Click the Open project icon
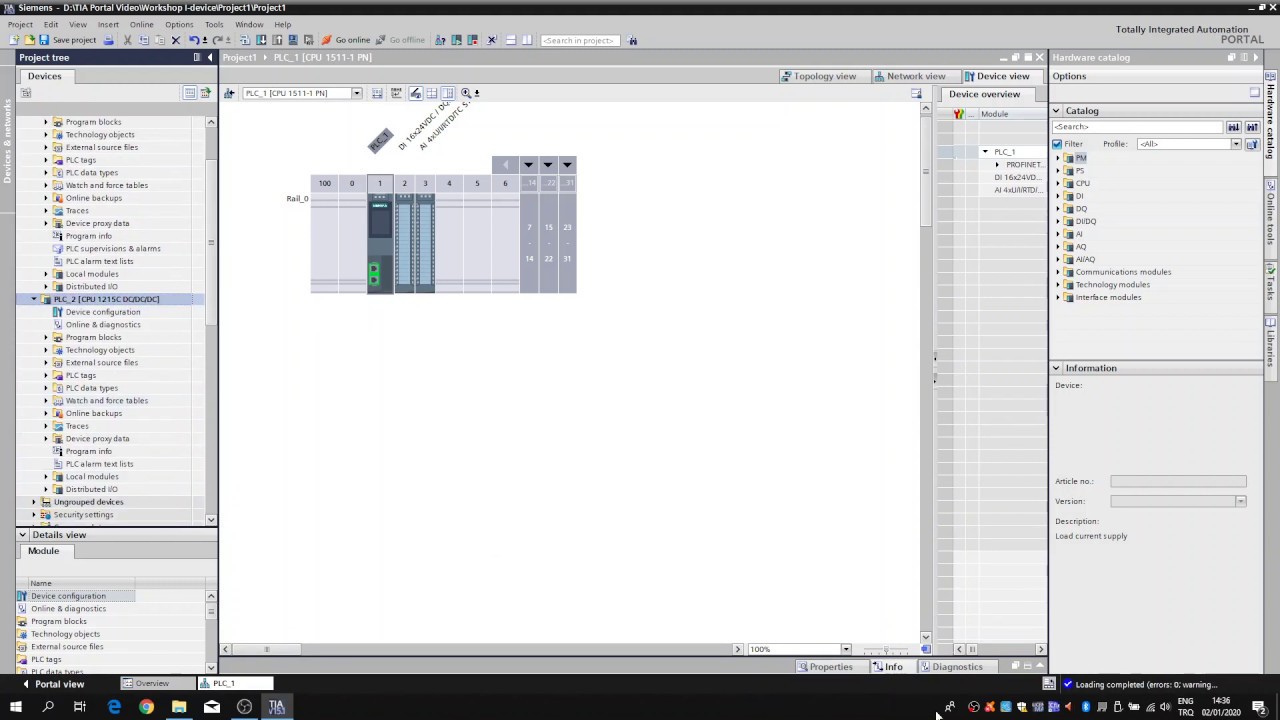Image resolution: width=1280 pixels, height=720 pixels. tap(29, 40)
